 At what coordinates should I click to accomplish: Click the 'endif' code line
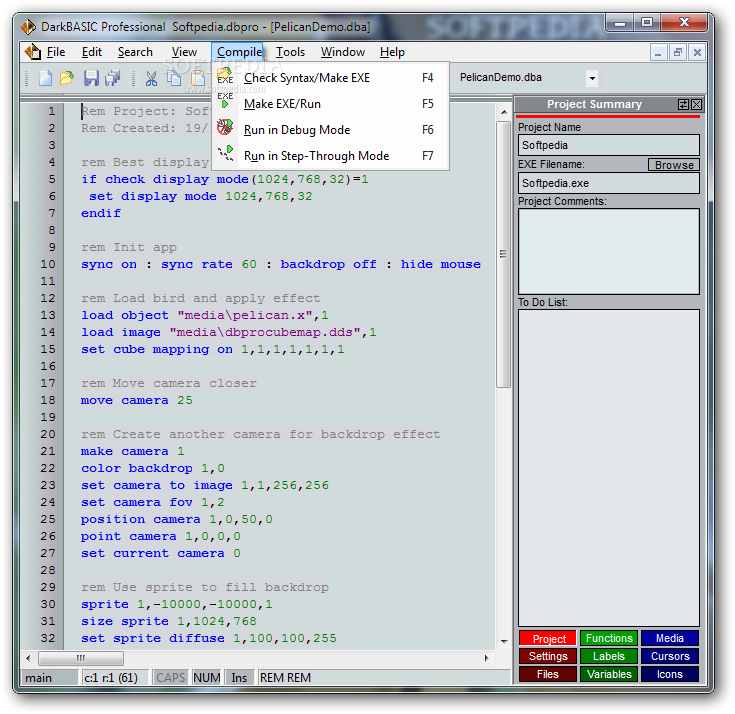(101, 213)
